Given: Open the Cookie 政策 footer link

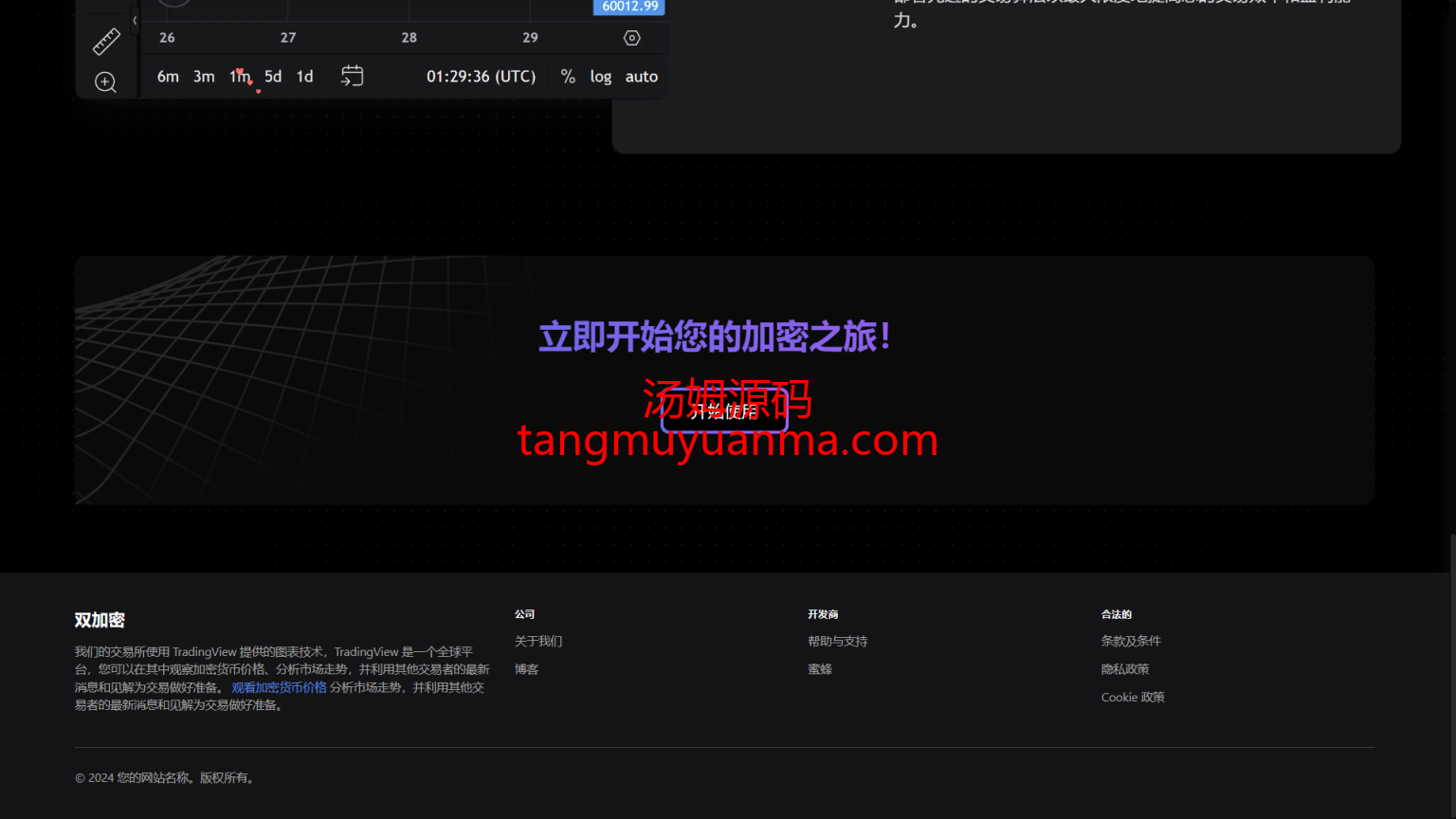Looking at the screenshot, I should tap(1133, 698).
